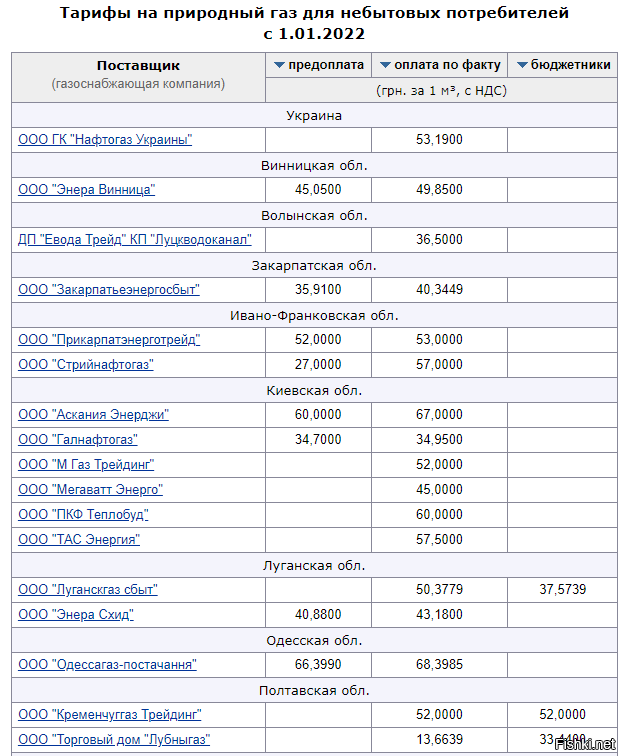This screenshot has height=756, width=621.
Task: Select Стрийнафтогаз price 57,0000
Action: pos(439,365)
